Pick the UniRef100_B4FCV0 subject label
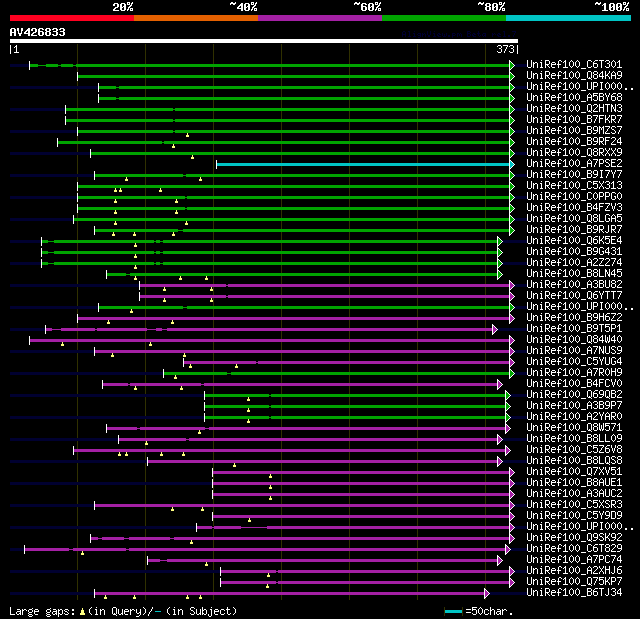The height and width of the screenshot is (619, 640). [574, 384]
